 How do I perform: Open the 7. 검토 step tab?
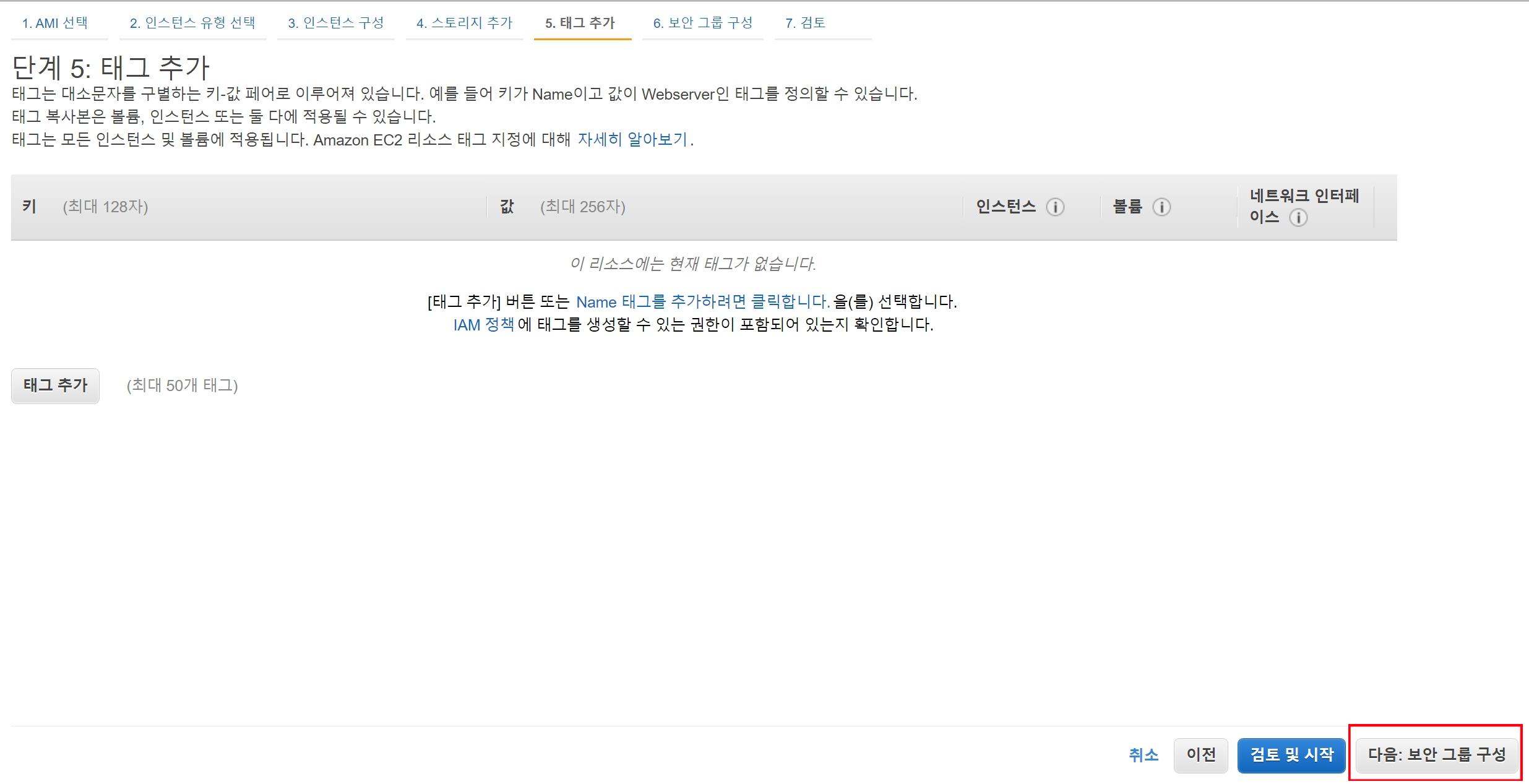tap(805, 23)
